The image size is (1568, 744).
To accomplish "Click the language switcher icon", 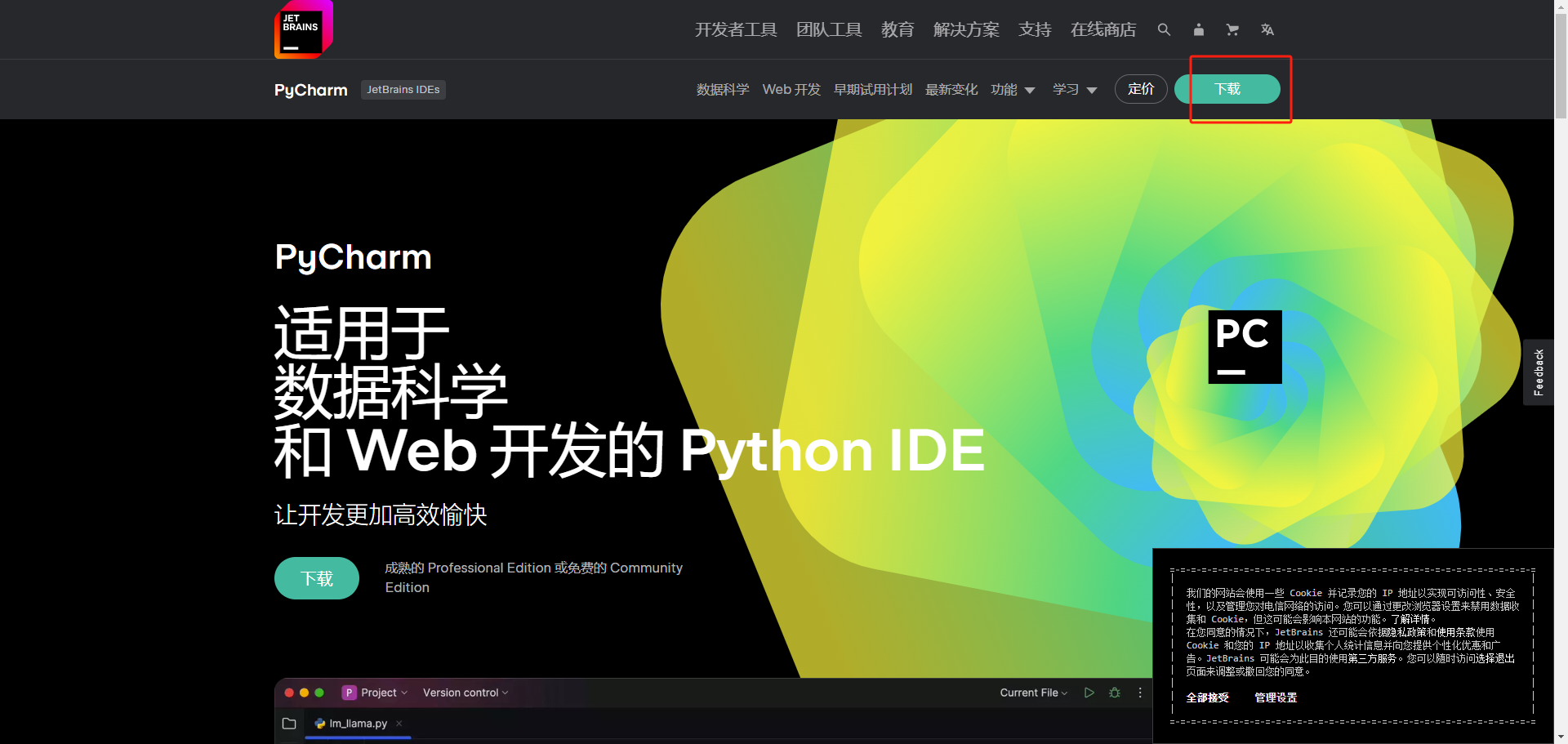I will tap(1267, 29).
